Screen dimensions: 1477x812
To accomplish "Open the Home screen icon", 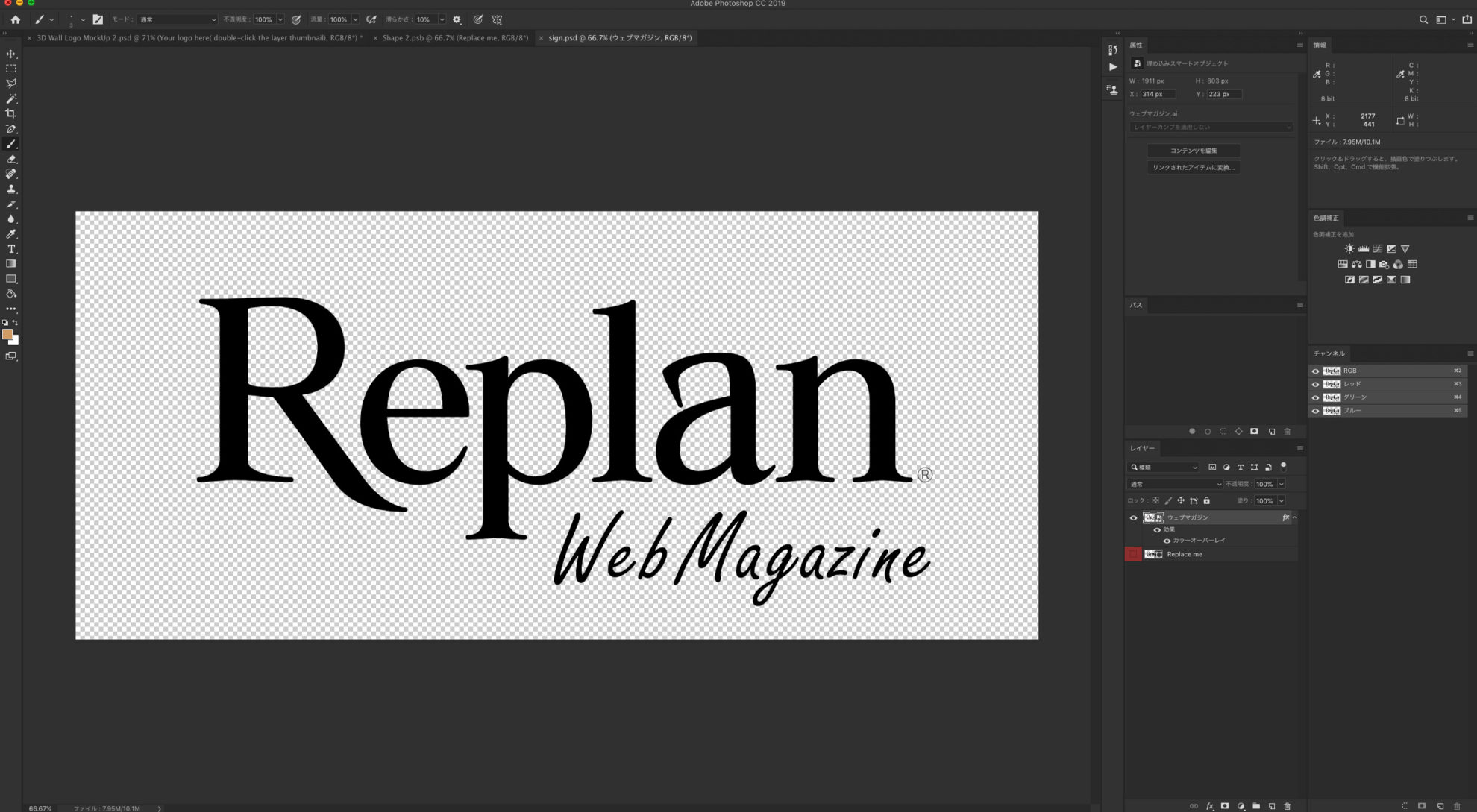I will pos(15,19).
